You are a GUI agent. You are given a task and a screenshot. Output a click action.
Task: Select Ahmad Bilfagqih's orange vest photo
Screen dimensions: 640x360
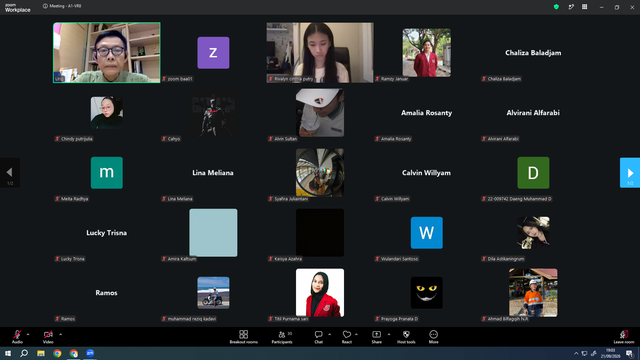533,293
